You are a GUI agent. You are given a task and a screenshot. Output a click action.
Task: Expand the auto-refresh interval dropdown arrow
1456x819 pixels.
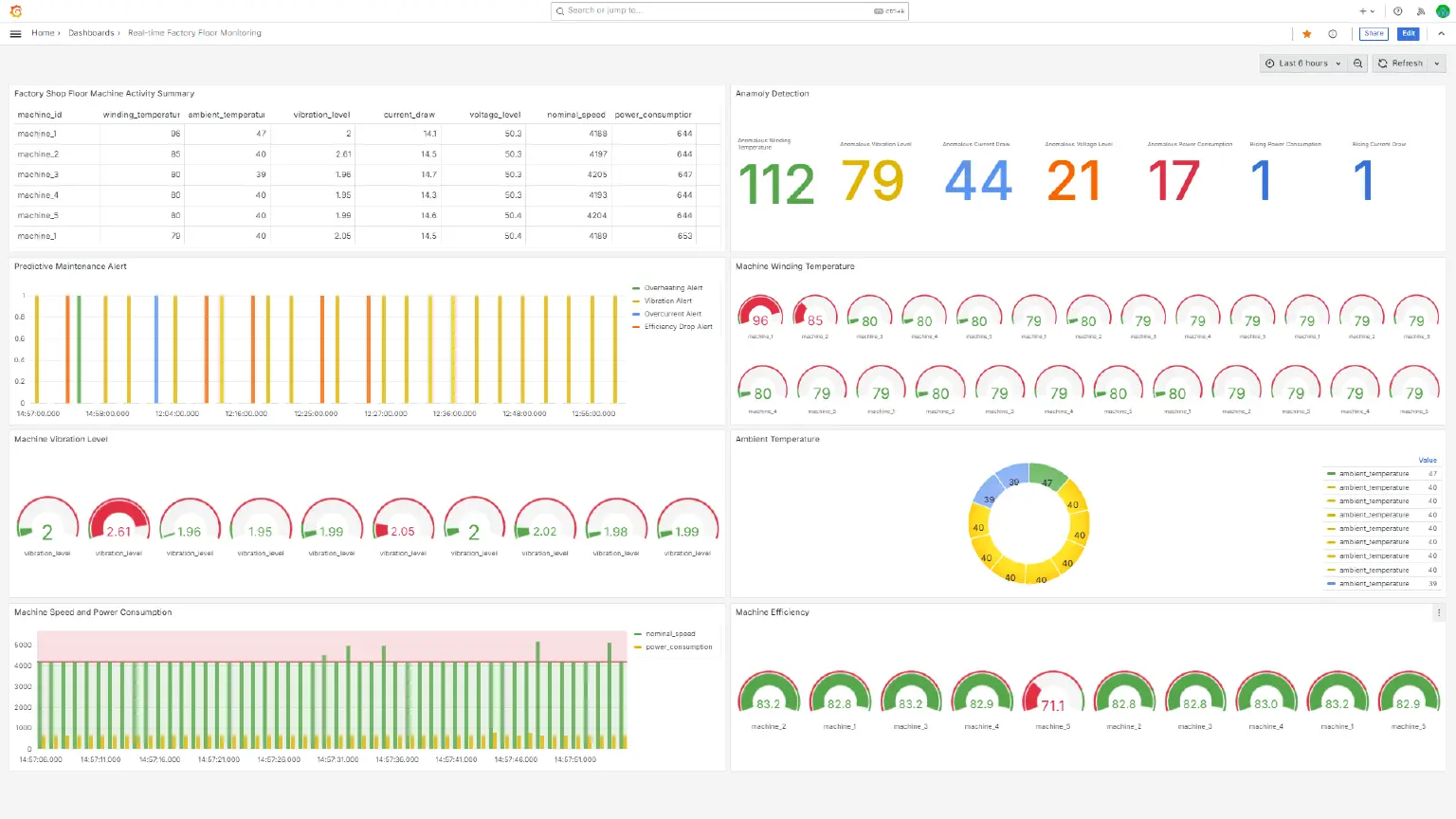coord(1437,64)
